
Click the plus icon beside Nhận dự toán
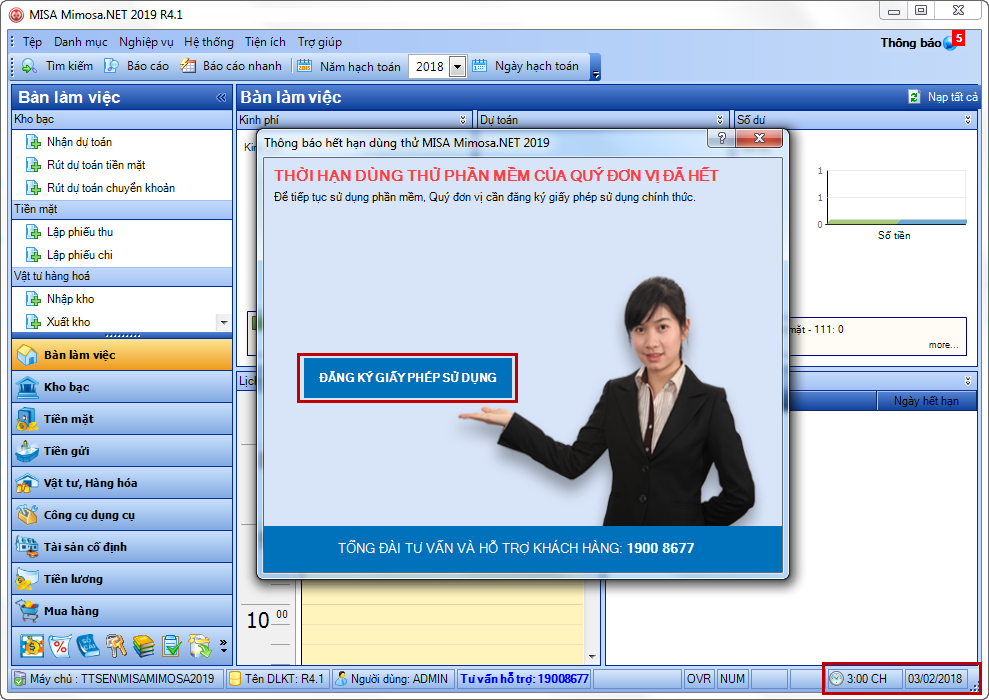(x=33, y=142)
